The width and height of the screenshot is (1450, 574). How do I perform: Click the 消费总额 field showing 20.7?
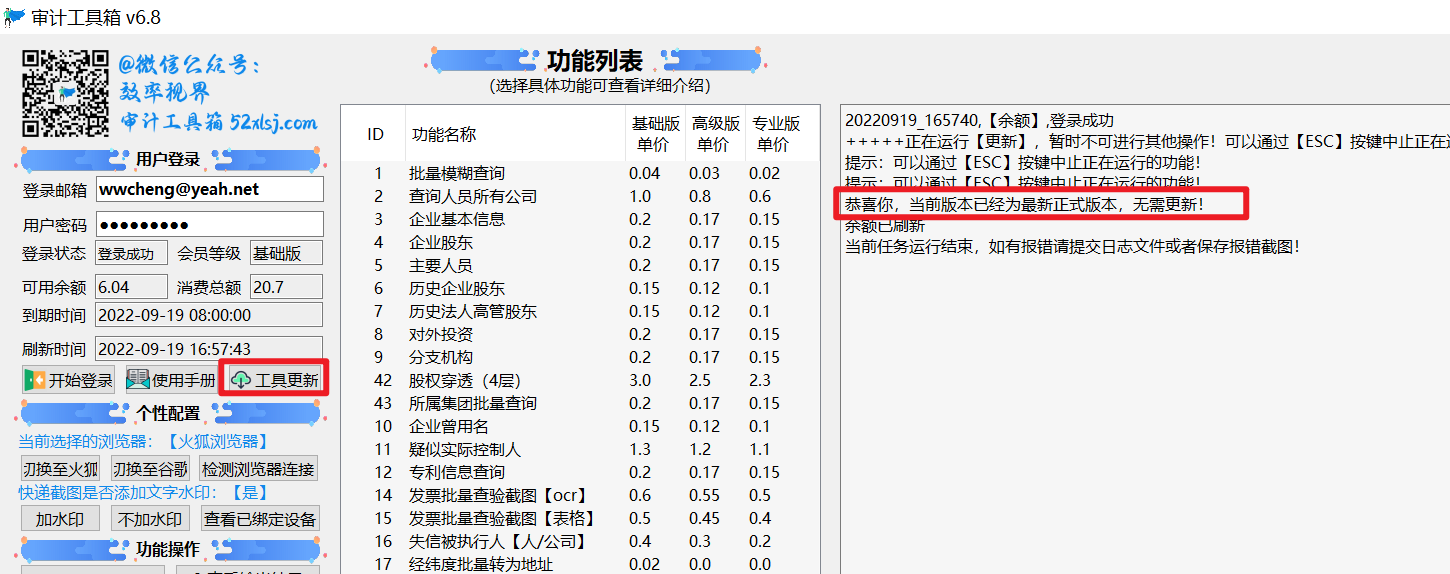click(286, 287)
